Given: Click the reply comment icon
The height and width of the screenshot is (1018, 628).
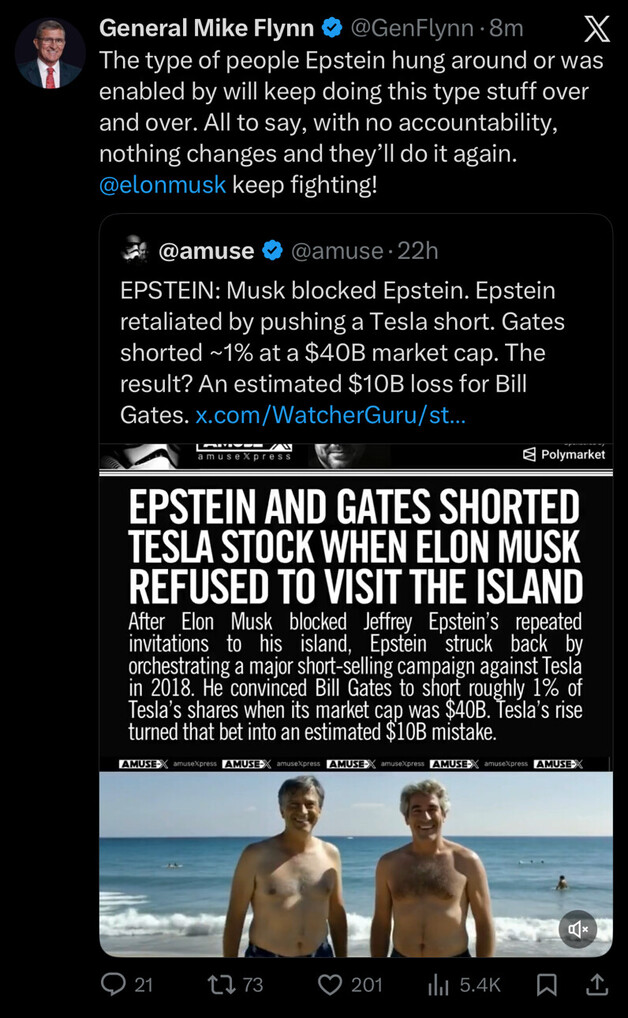Looking at the screenshot, I should (113, 984).
